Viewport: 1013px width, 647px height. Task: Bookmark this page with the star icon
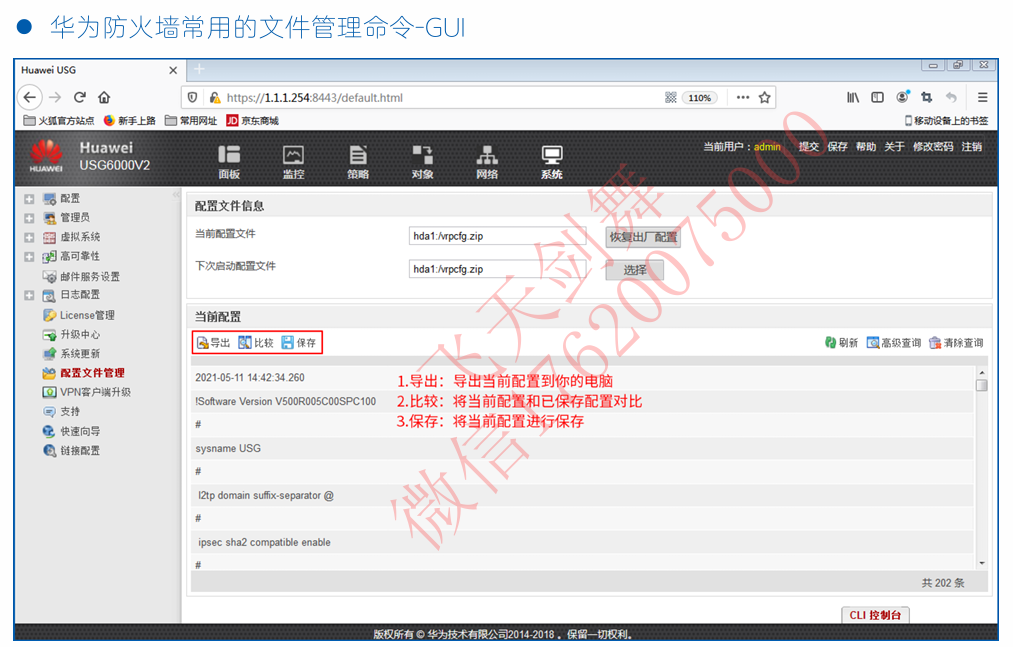[x=765, y=98]
